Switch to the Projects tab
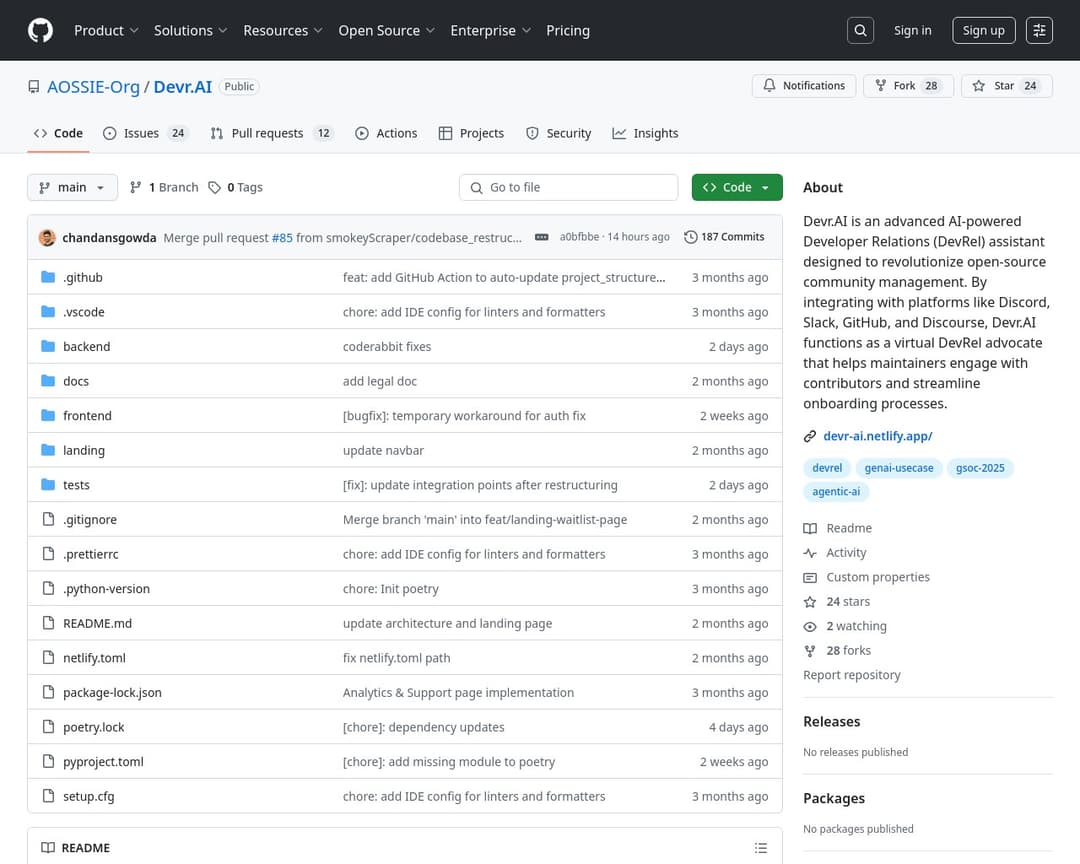The width and height of the screenshot is (1080, 864). (472, 133)
